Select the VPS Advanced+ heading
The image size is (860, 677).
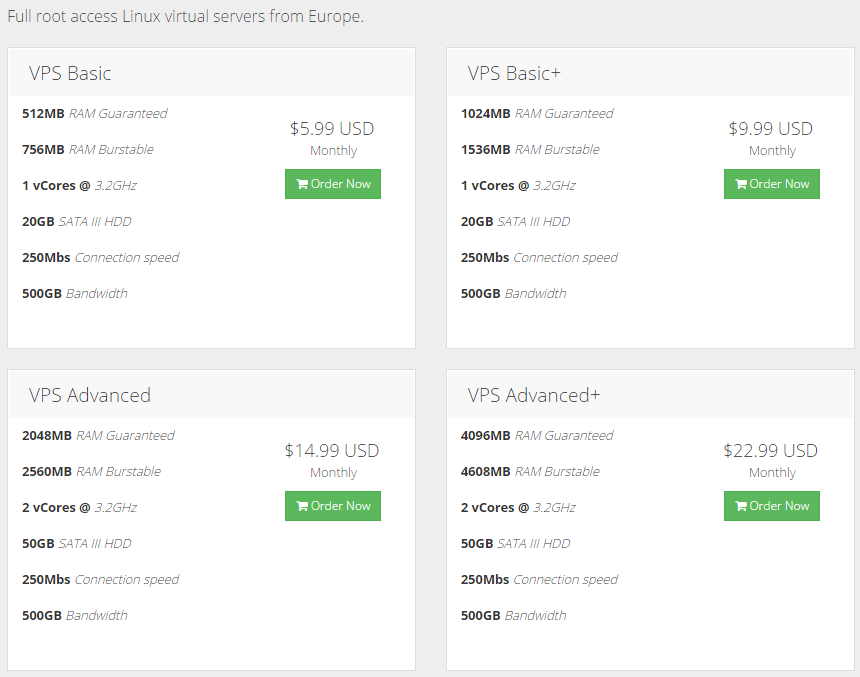click(534, 396)
